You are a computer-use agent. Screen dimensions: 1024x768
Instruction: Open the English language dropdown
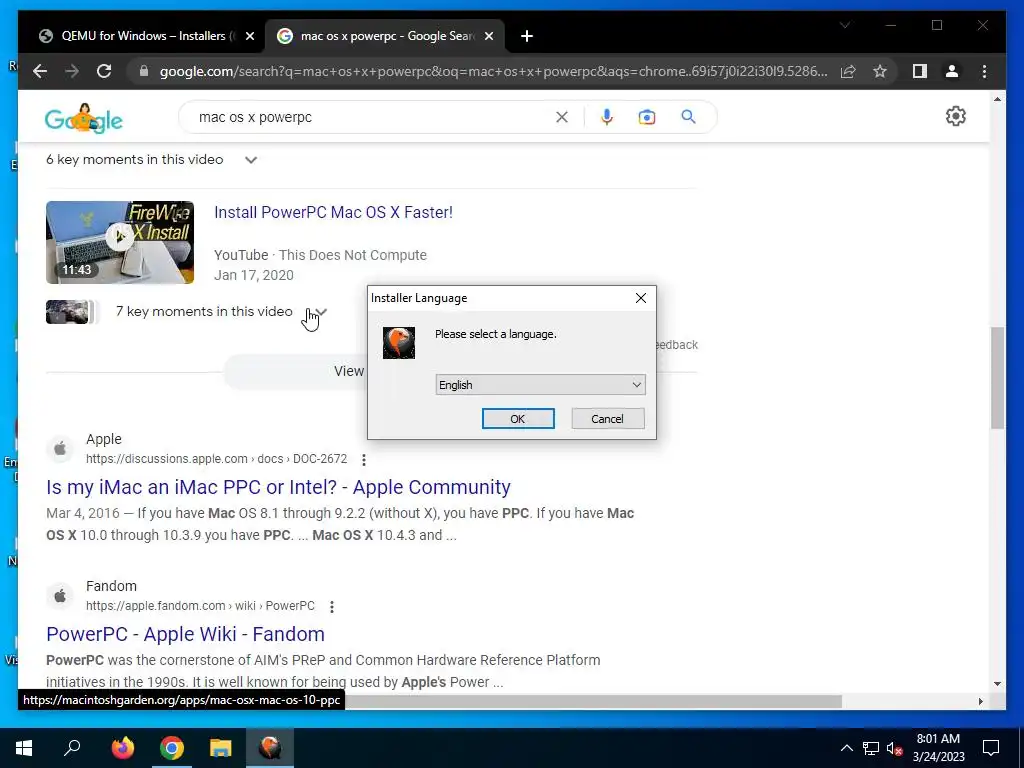pyautogui.click(x=540, y=385)
